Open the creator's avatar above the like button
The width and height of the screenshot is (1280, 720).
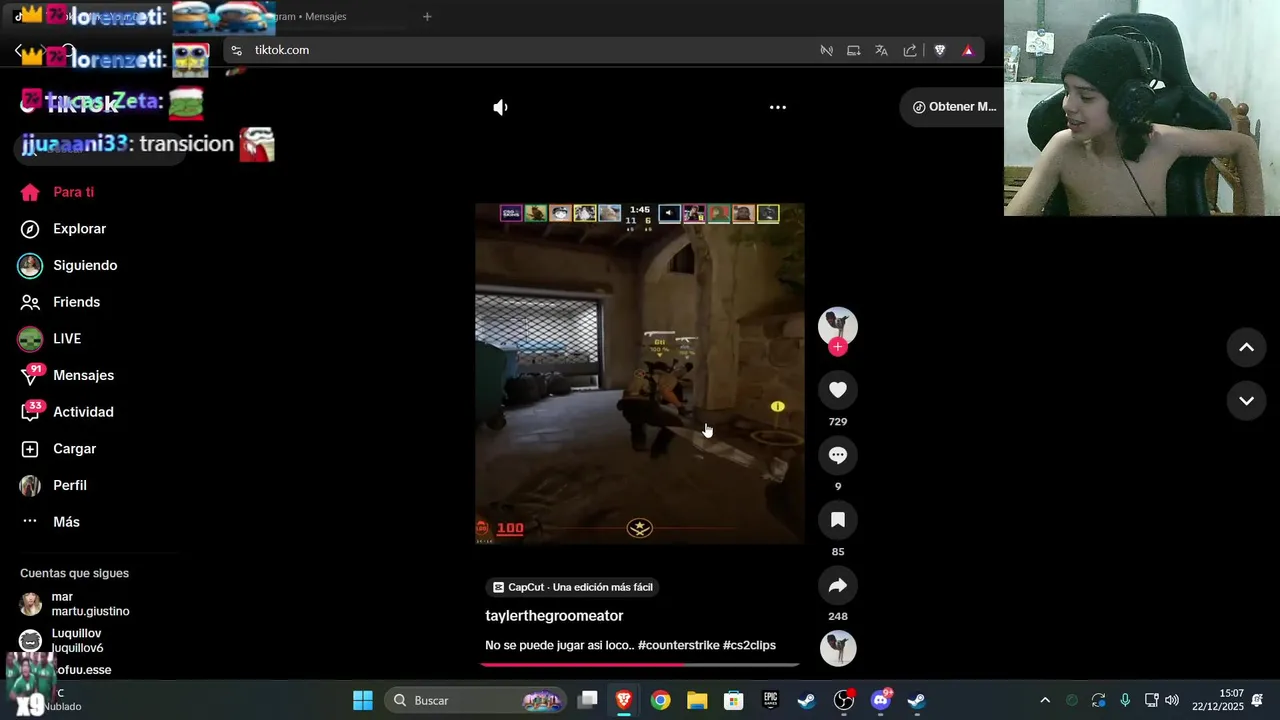(838, 326)
